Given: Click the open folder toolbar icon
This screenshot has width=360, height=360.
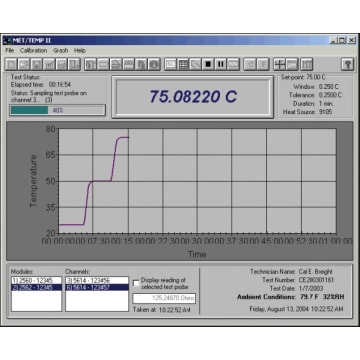Looking at the screenshot, I should coord(24,64).
